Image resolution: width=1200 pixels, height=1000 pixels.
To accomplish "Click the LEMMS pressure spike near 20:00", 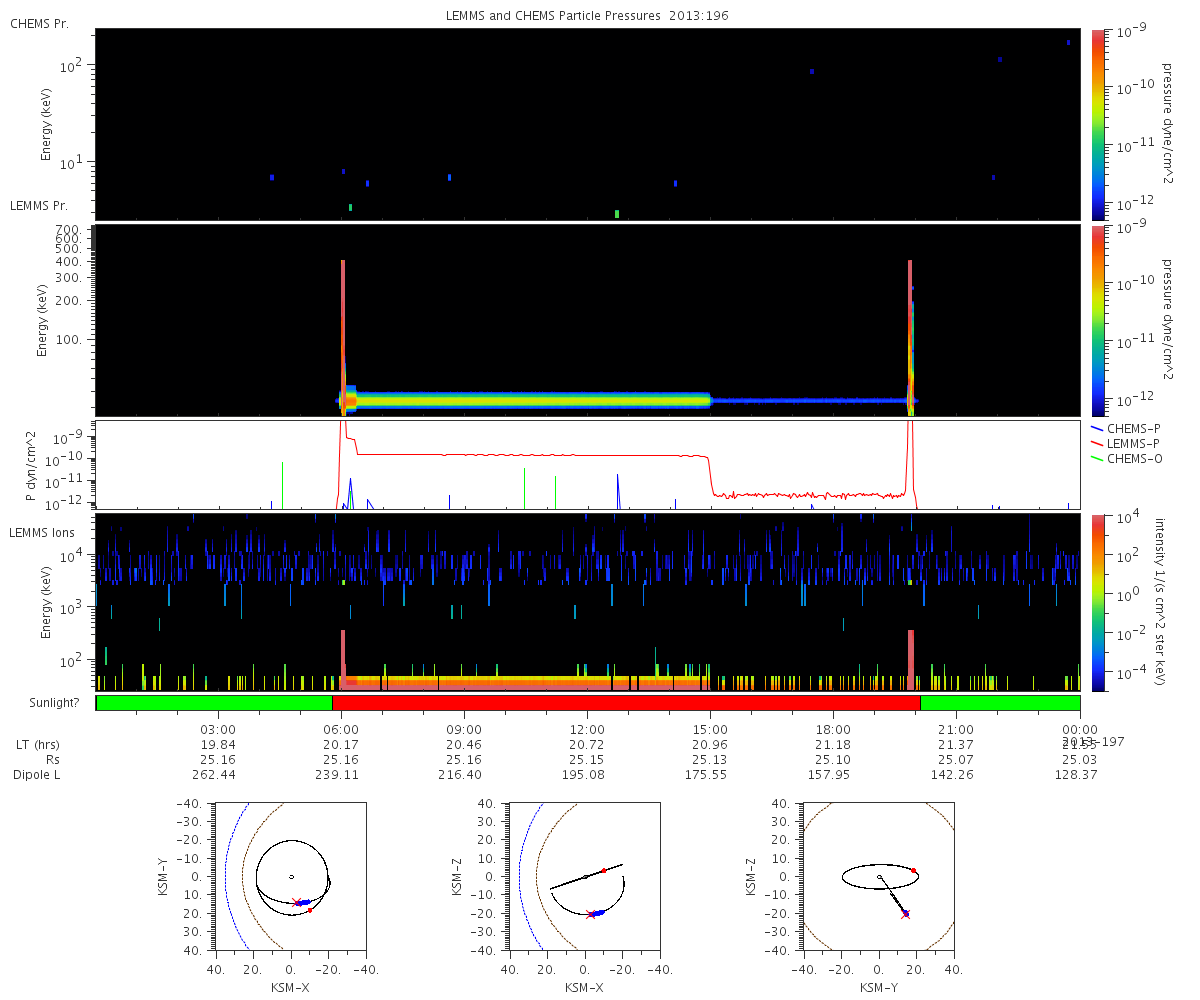I will coord(910,337).
